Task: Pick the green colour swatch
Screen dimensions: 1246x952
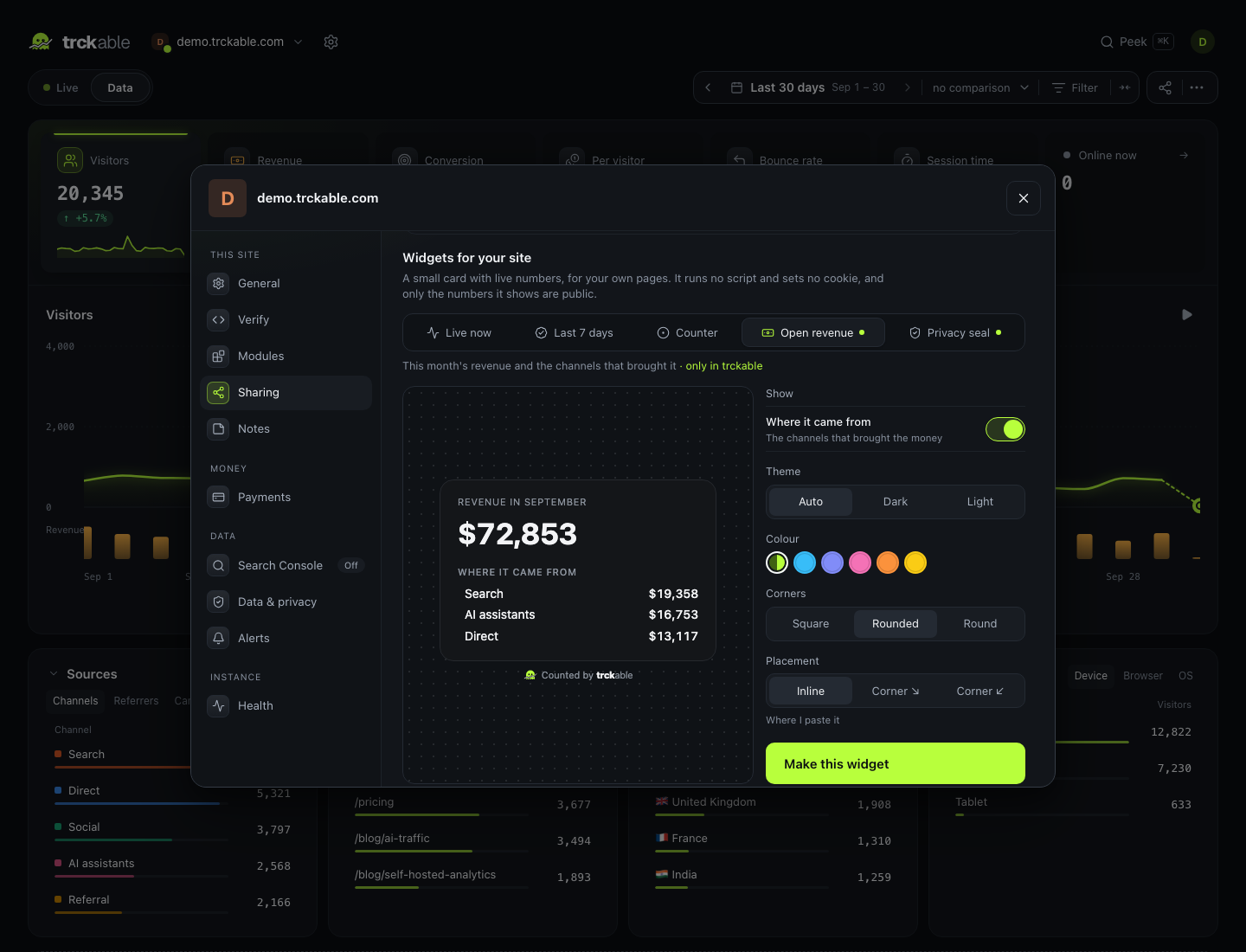Action: (x=777, y=563)
